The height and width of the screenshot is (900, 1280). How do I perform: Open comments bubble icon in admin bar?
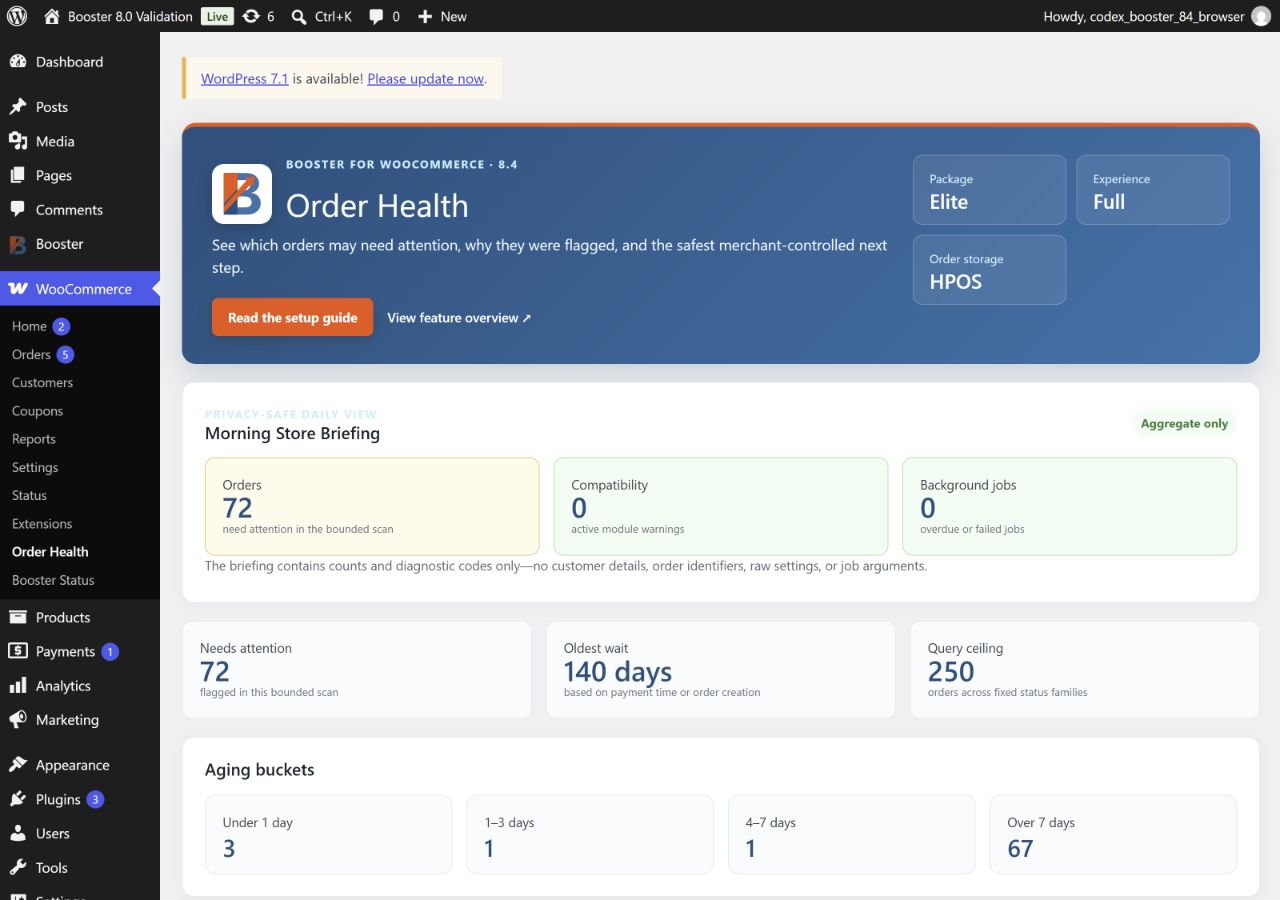click(376, 16)
